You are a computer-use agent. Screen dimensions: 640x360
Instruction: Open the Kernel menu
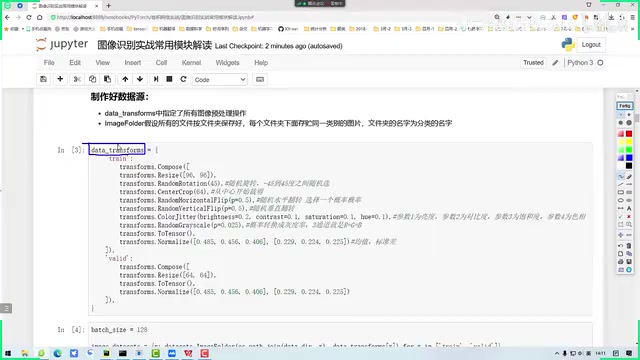click(x=191, y=63)
